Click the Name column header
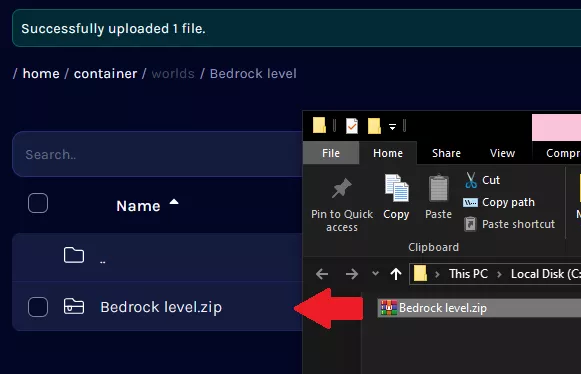 (138, 206)
